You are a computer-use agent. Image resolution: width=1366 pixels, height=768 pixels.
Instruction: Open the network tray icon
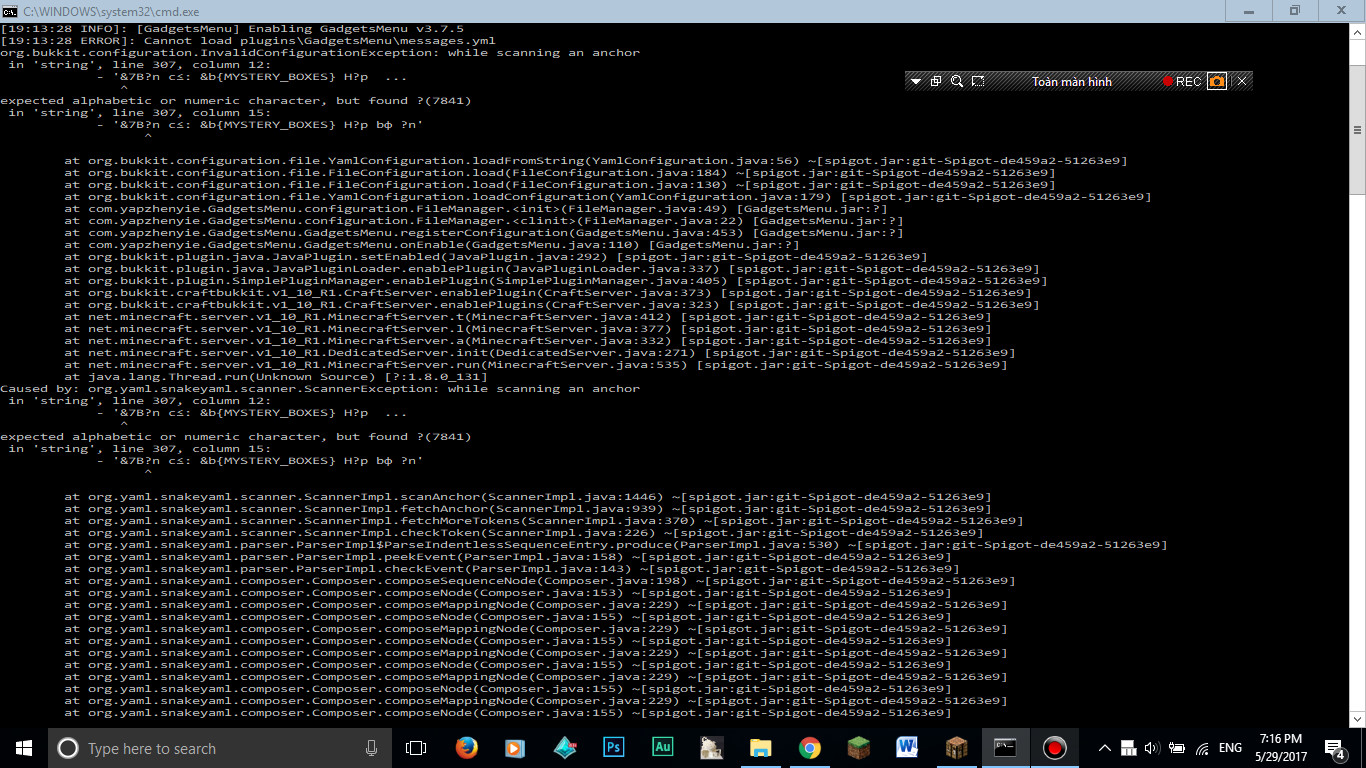[1128, 748]
